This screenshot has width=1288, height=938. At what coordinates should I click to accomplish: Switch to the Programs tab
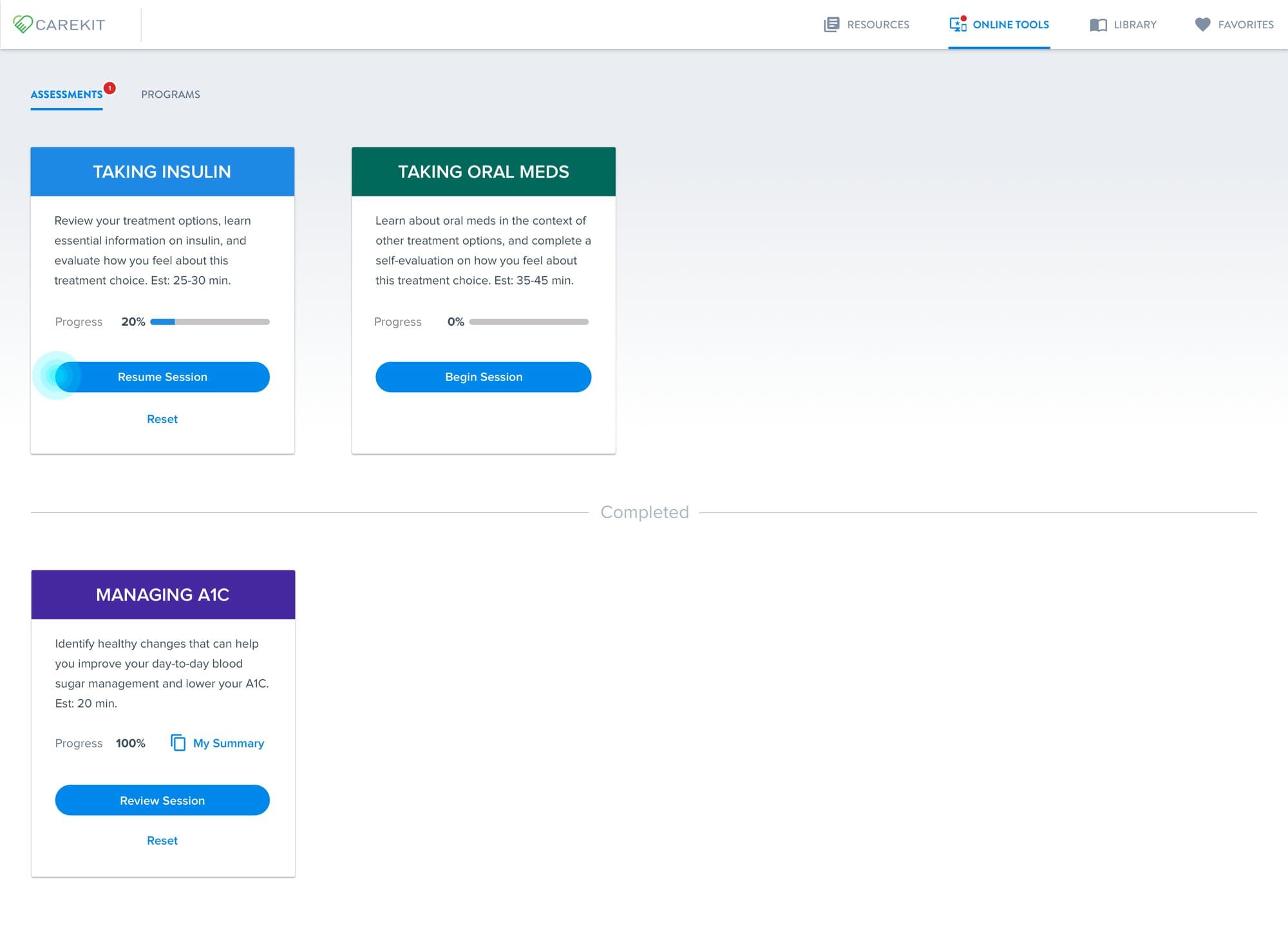(171, 94)
